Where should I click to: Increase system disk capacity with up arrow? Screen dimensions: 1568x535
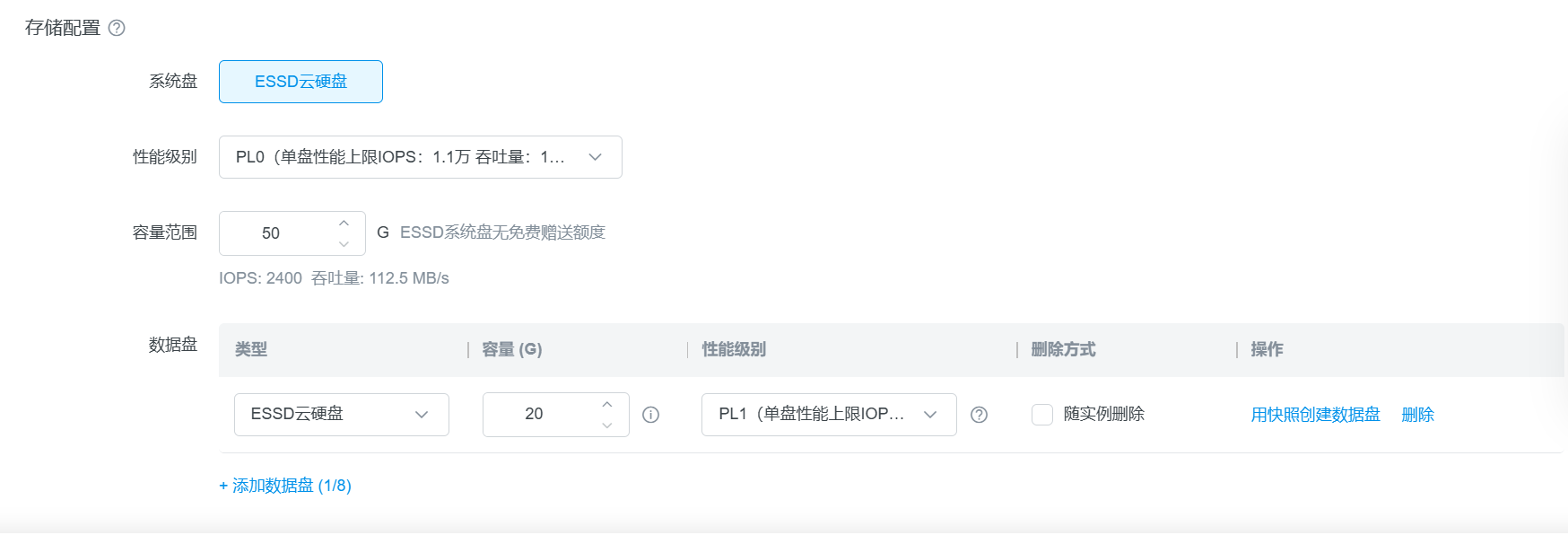pos(344,224)
